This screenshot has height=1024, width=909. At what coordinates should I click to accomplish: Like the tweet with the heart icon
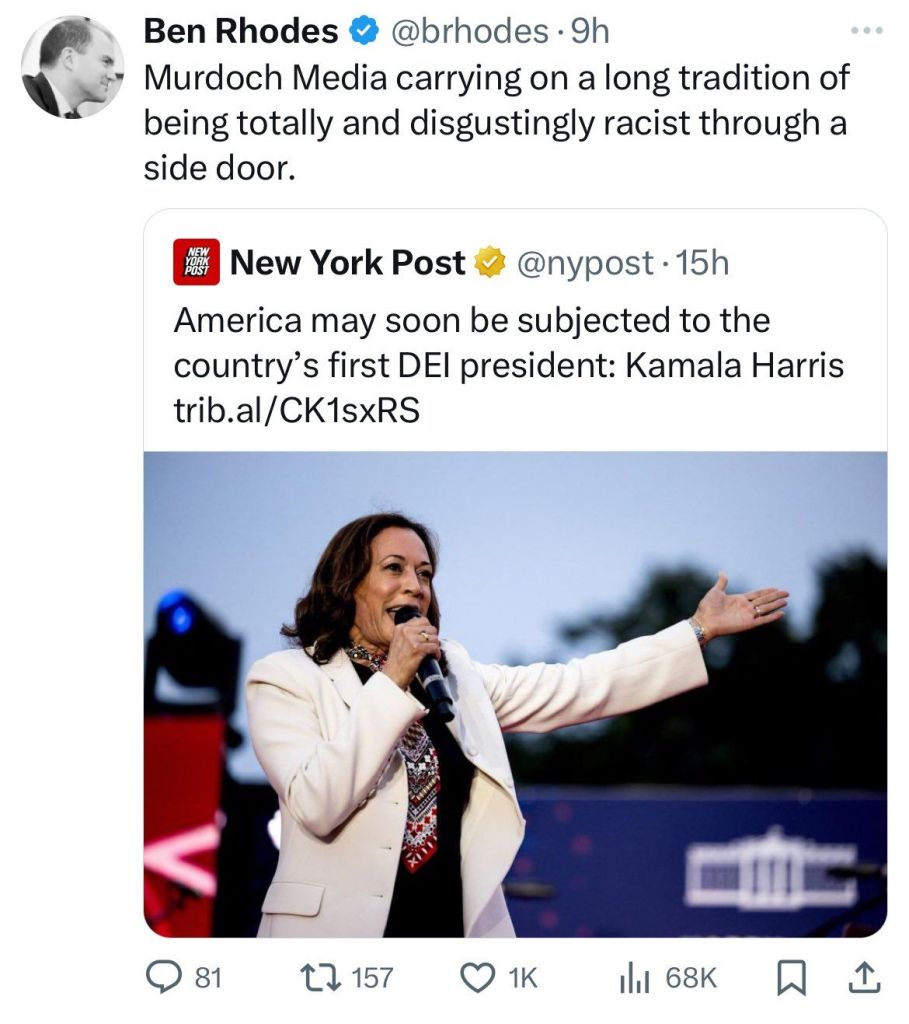click(x=480, y=977)
